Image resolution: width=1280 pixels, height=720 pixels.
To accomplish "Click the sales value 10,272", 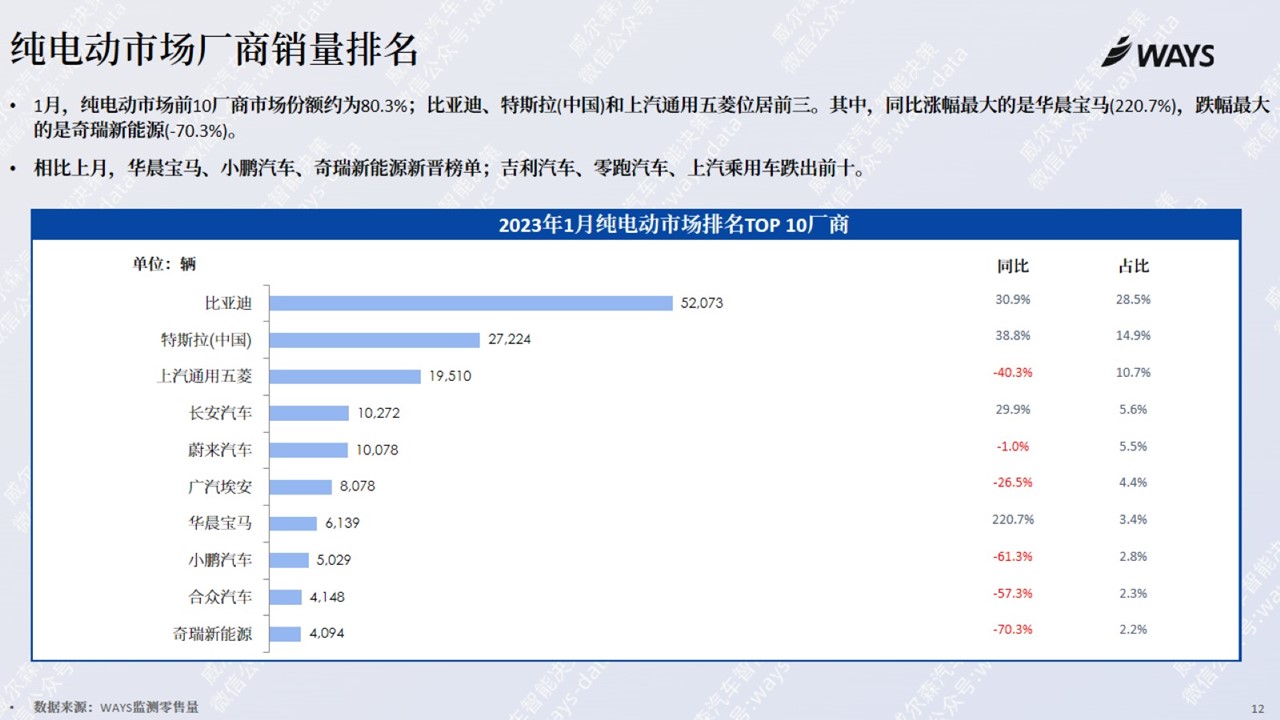I will click(378, 413).
